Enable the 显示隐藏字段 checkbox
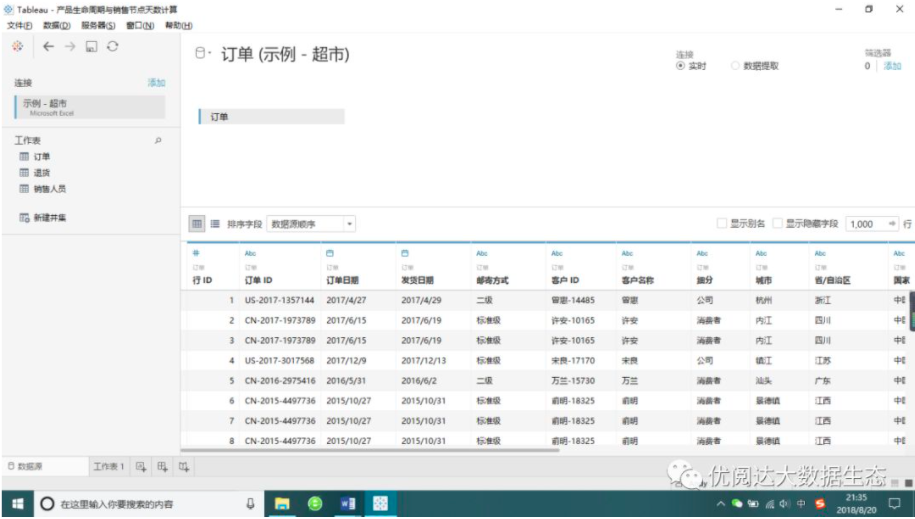 pyautogui.click(x=777, y=224)
